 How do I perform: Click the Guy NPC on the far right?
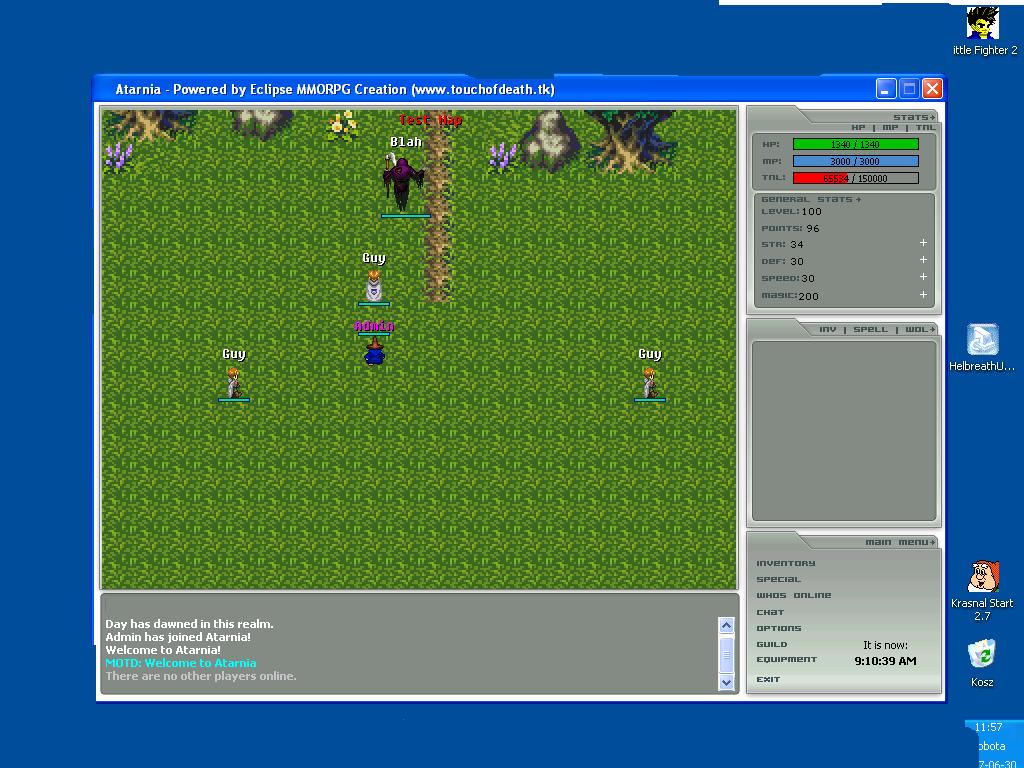coord(650,382)
